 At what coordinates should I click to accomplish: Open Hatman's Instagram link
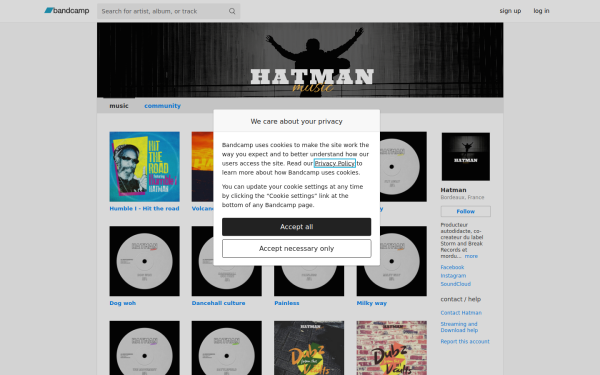[x=453, y=276]
